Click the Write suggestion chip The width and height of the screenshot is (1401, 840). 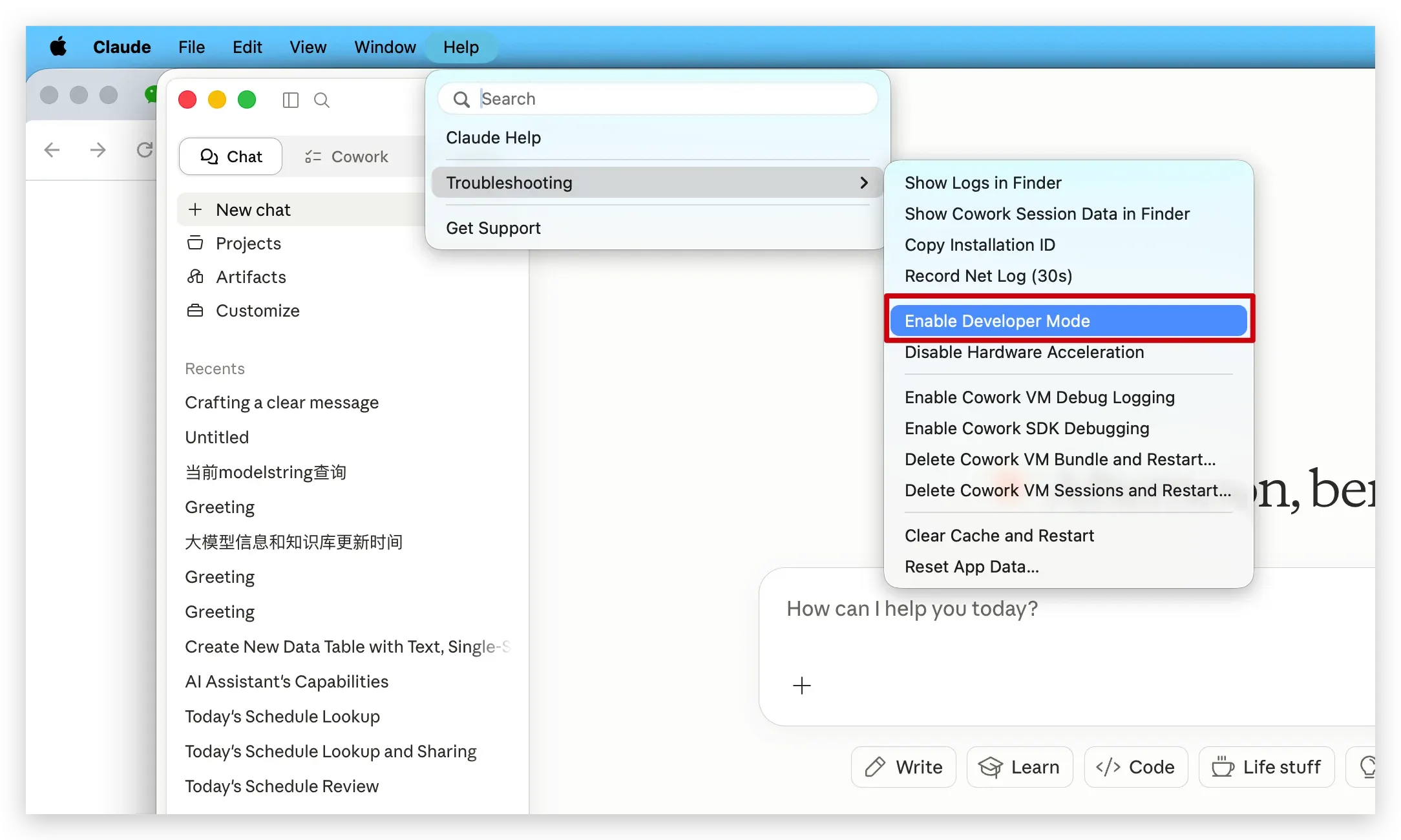click(903, 767)
